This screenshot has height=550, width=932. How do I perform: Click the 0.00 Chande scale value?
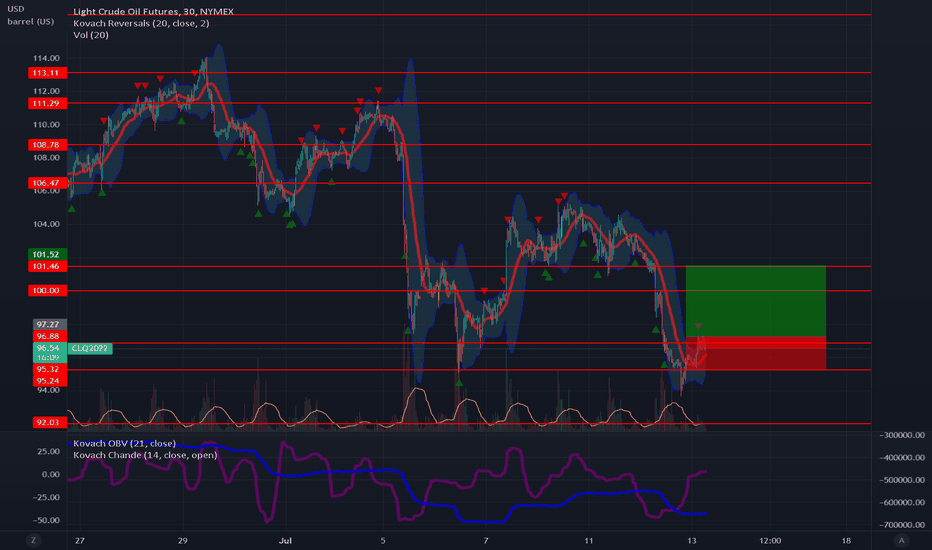[51, 474]
